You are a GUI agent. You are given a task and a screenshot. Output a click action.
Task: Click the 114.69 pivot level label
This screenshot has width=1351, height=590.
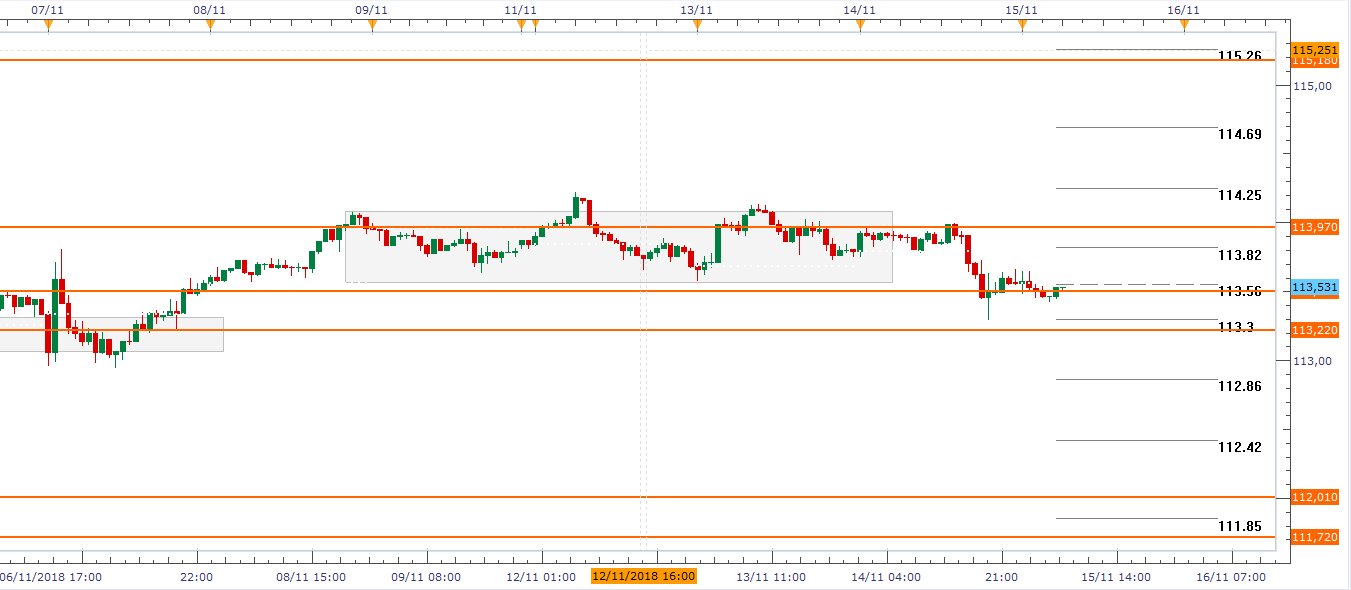(1239, 134)
